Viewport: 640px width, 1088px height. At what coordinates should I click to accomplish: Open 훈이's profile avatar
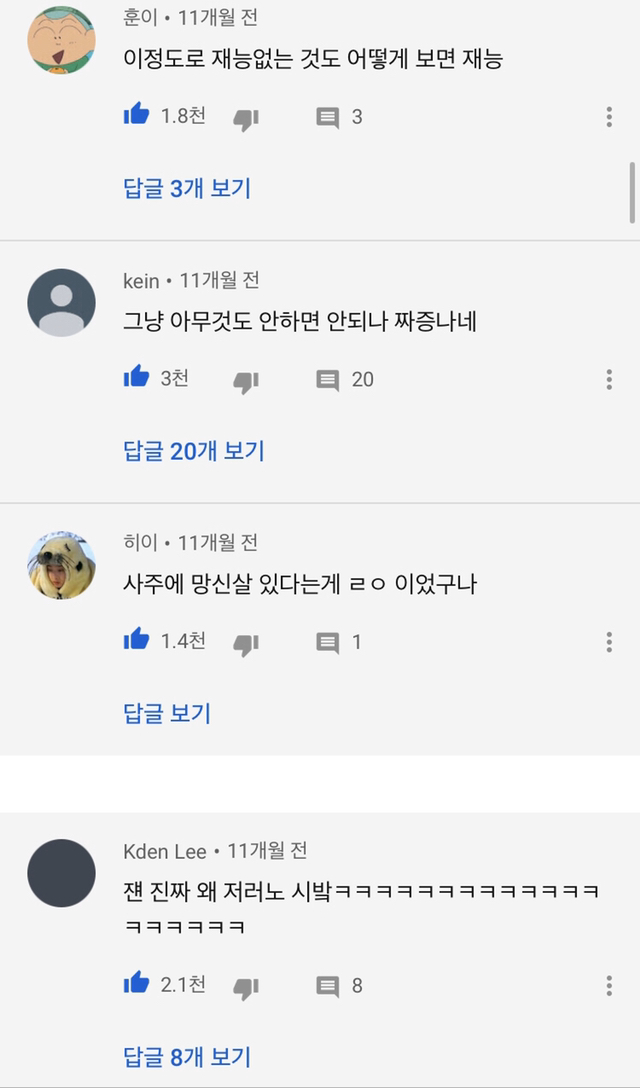tap(61, 40)
